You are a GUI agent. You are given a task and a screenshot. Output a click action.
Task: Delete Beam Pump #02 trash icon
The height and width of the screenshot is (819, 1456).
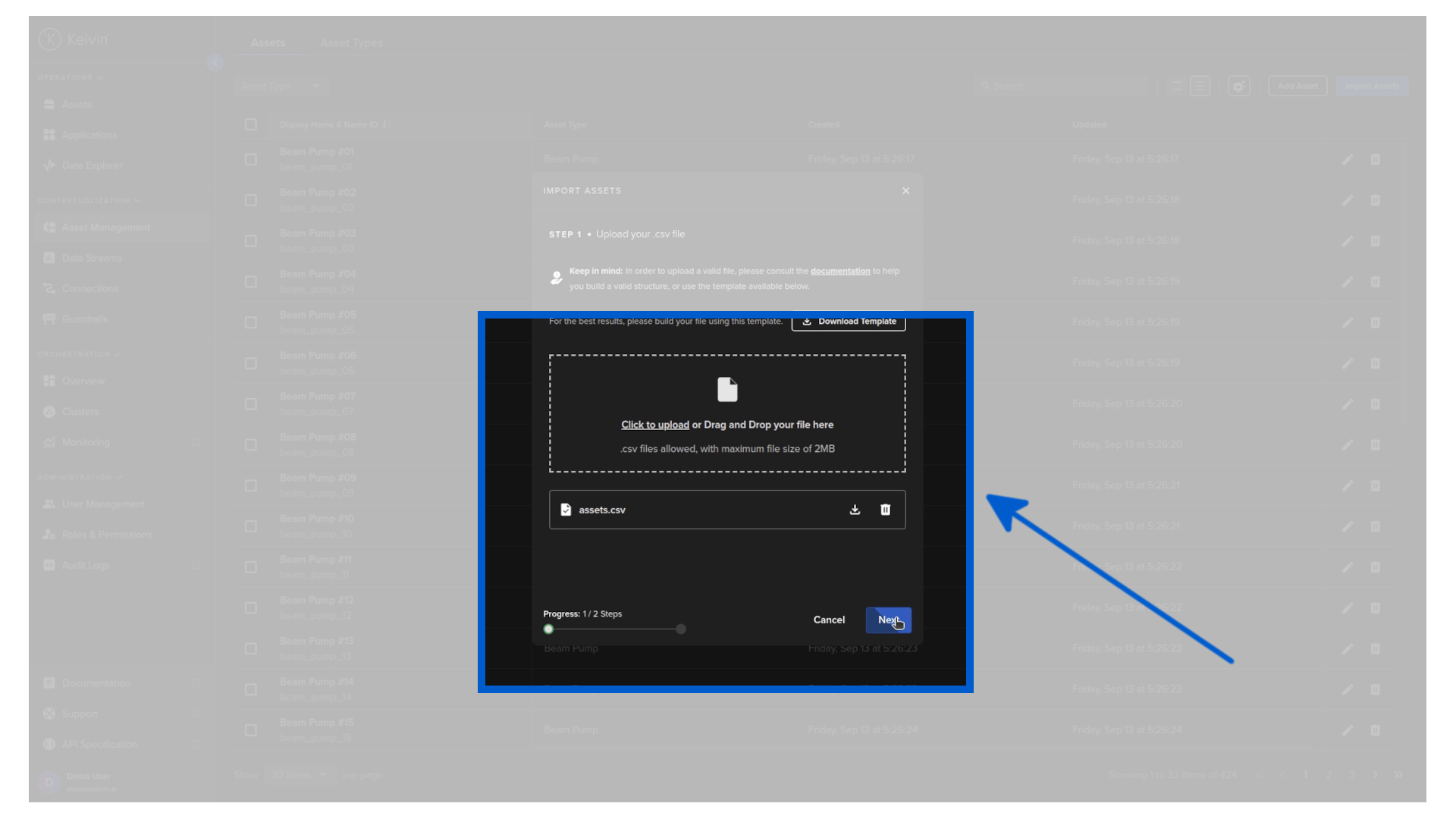click(1375, 201)
